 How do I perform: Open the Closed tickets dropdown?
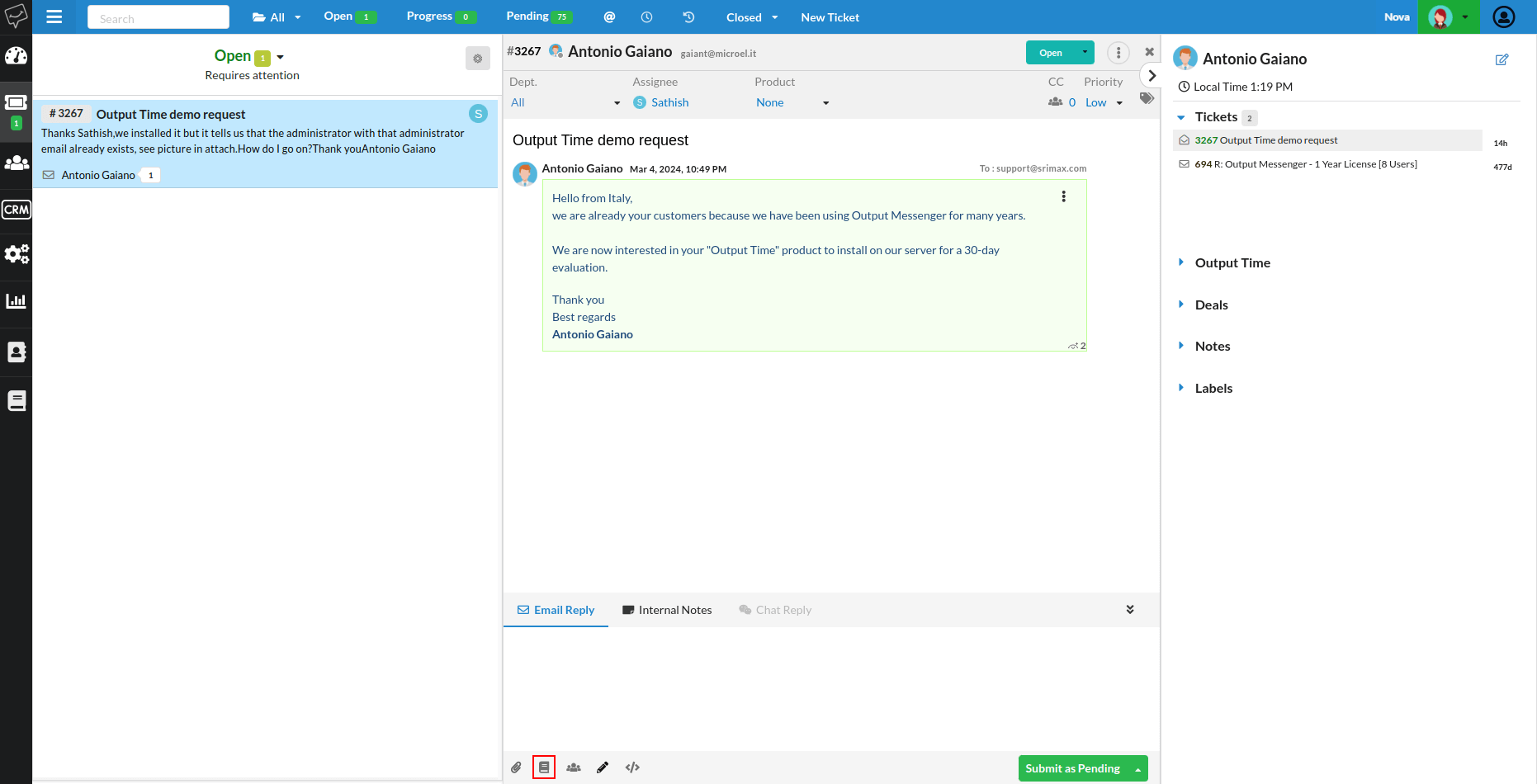pos(752,17)
